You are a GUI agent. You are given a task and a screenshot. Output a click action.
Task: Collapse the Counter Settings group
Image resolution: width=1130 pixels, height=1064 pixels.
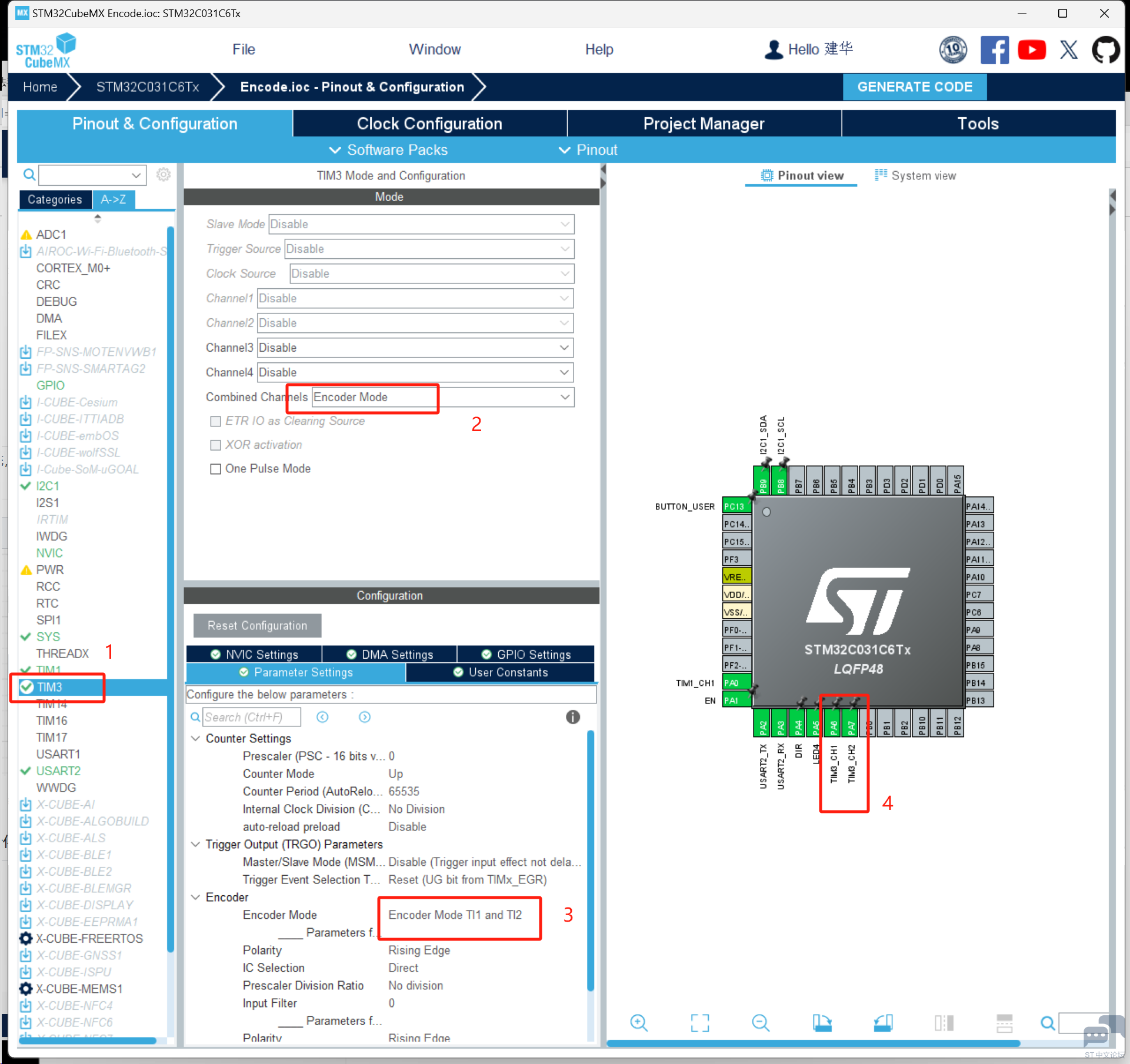[195, 738]
